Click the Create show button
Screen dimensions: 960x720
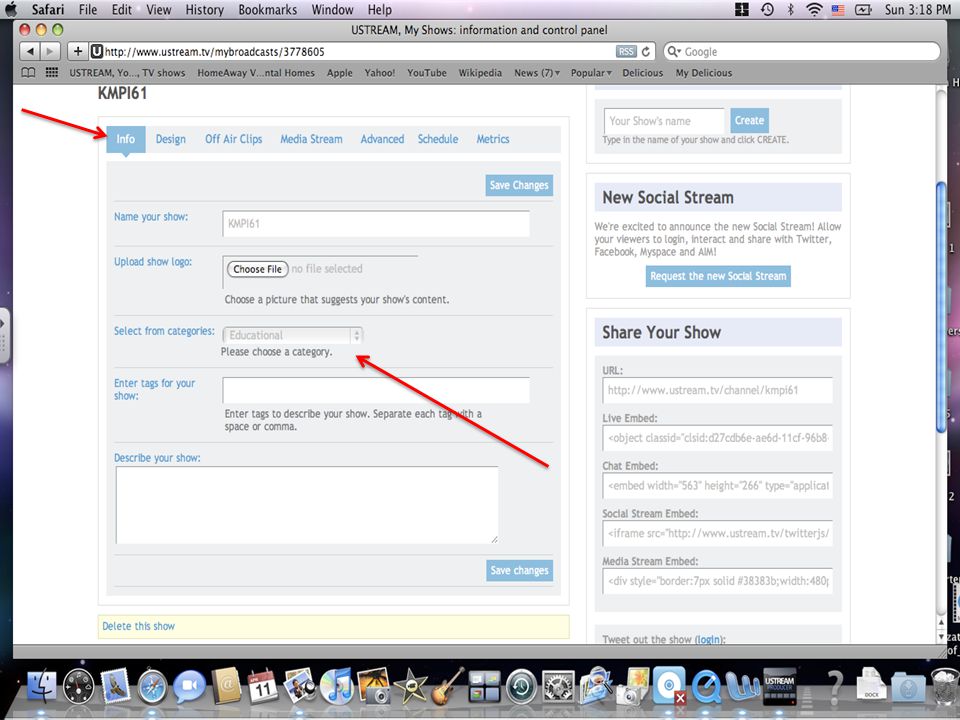click(749, 120)
